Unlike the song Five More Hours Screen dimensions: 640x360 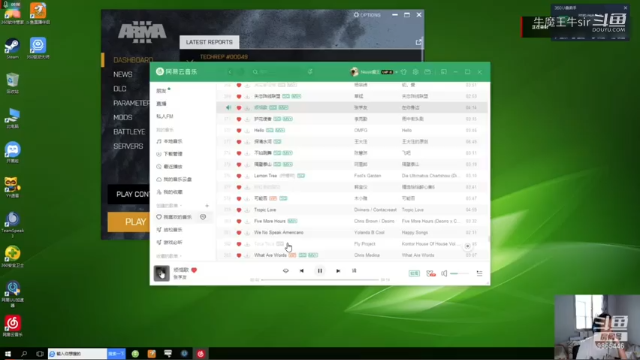click(239, 221)
